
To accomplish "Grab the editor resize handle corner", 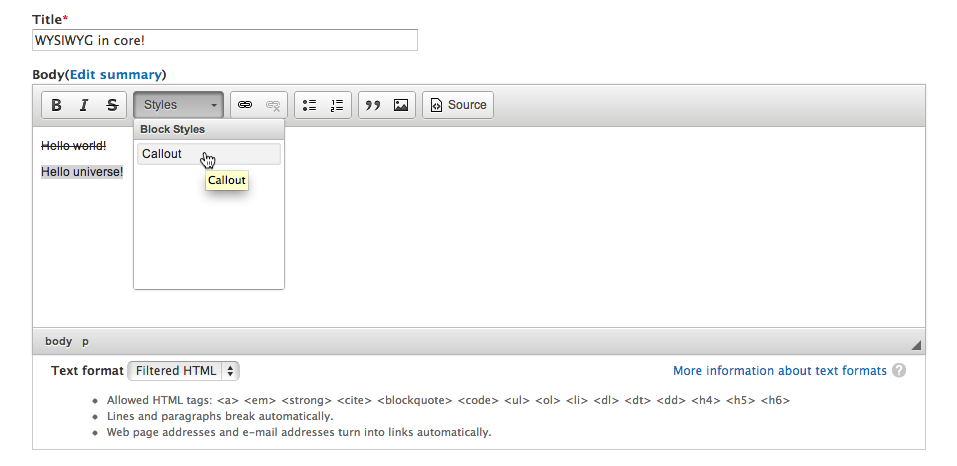I will [x=915, y=345].
